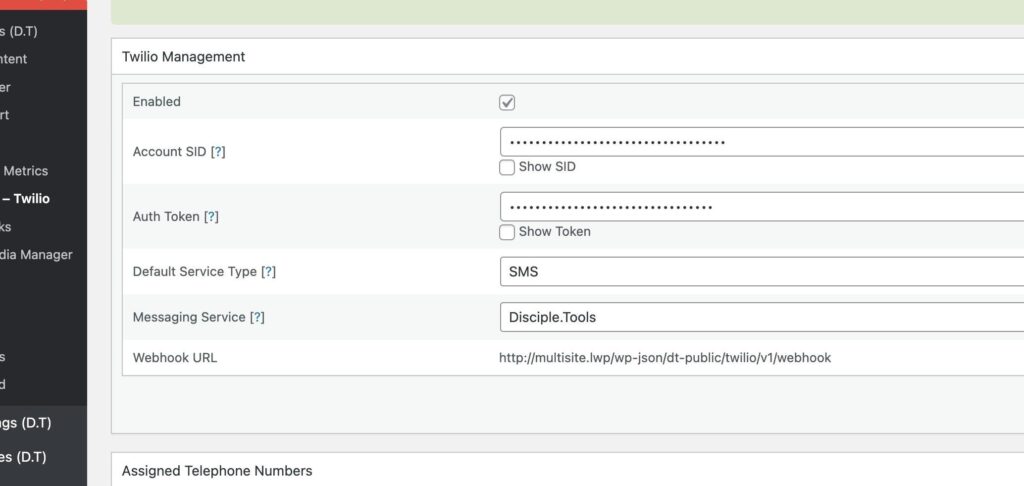Tick the Show Token checkbox
This screenshot has width=1024, height=486.
click(507, 232)
